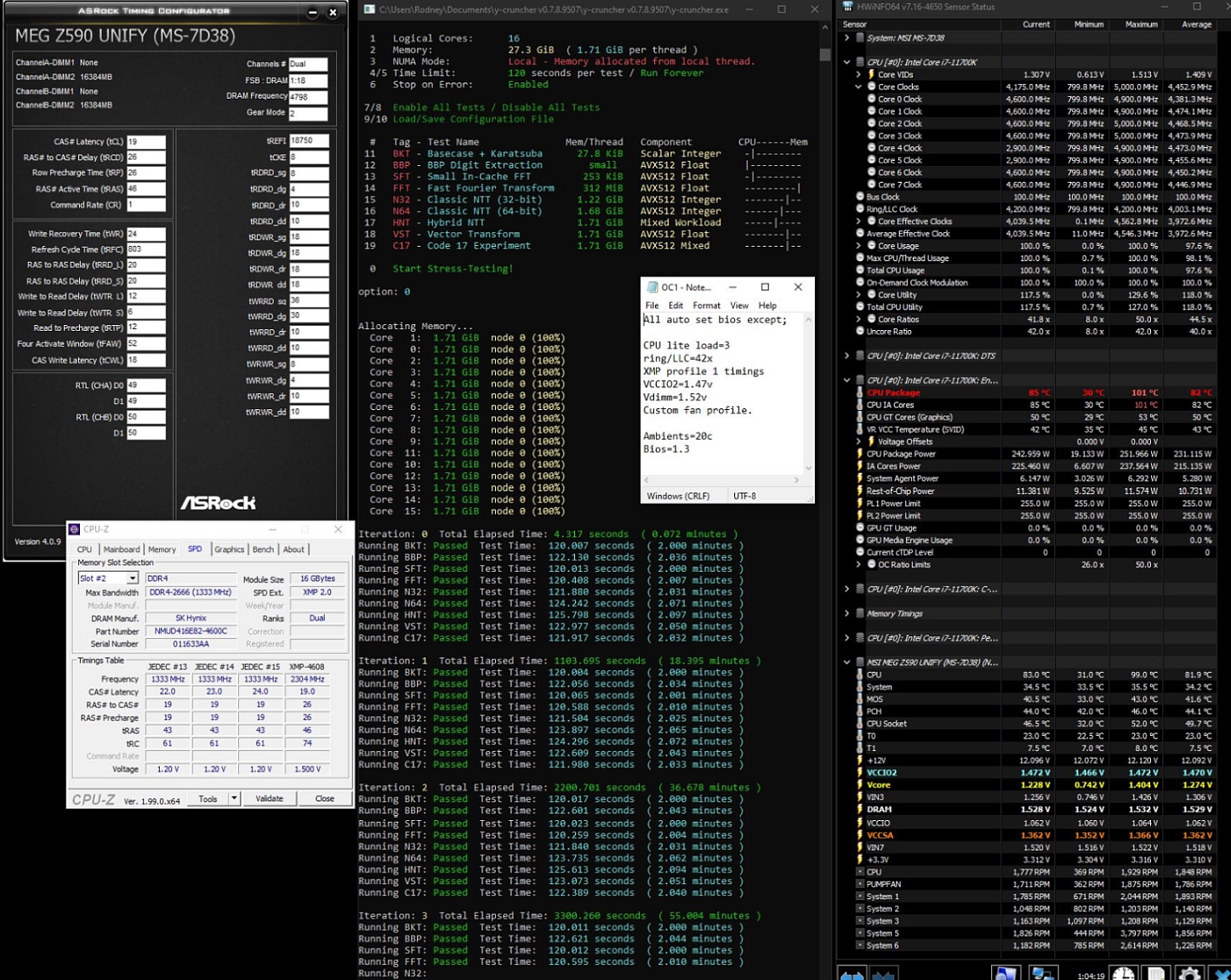Click the clock icon beside Bus Clock
The height and width of the screenshot is (980, 1231).
pos(859,197)
